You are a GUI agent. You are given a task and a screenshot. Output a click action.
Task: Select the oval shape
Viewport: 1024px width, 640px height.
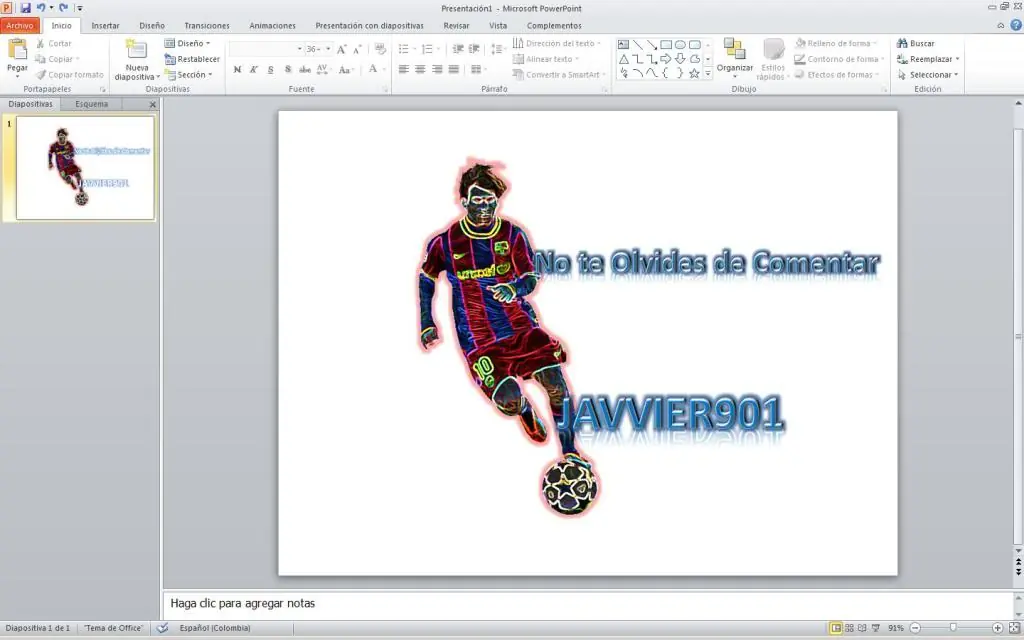point(680,44)
